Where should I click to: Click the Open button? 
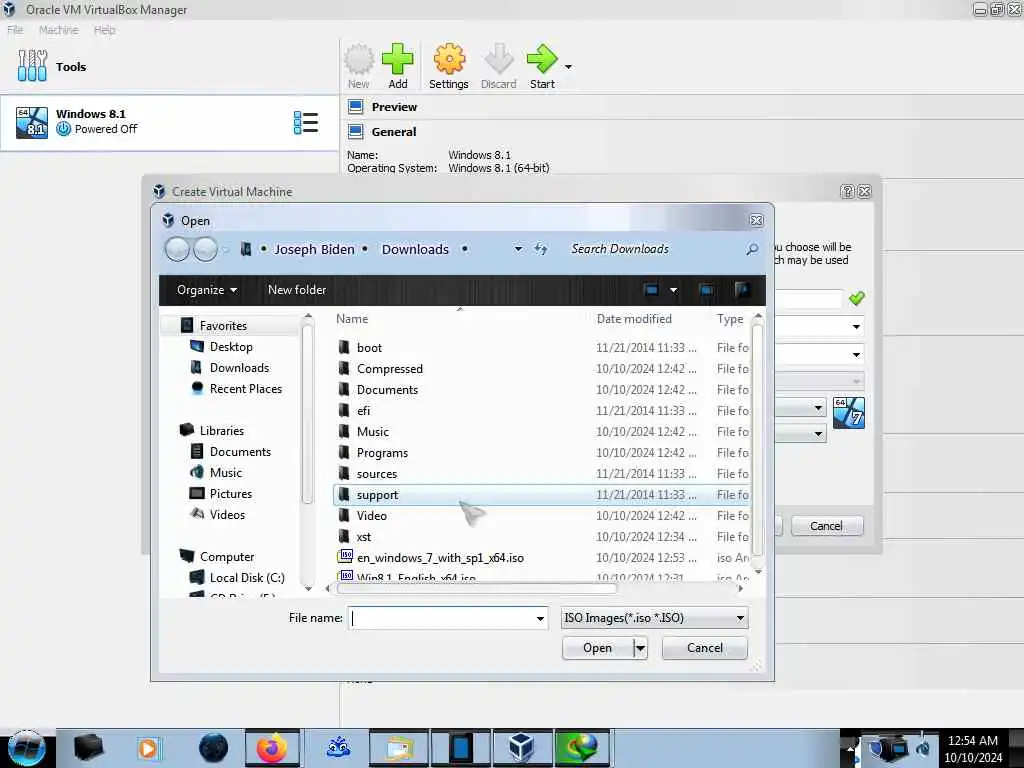tap(597, 648)
